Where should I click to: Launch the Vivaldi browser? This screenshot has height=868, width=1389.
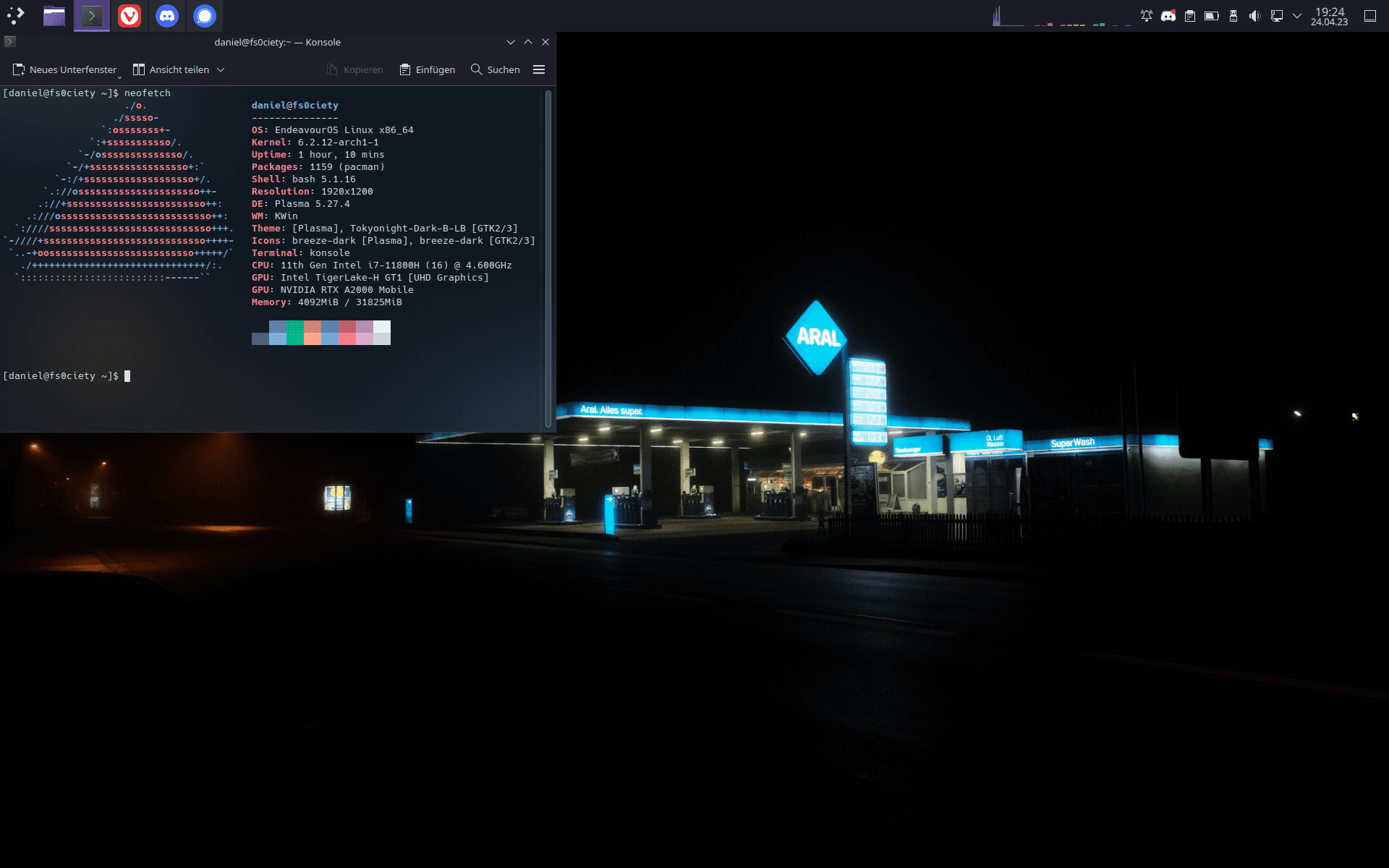click(x=129, y=15)
